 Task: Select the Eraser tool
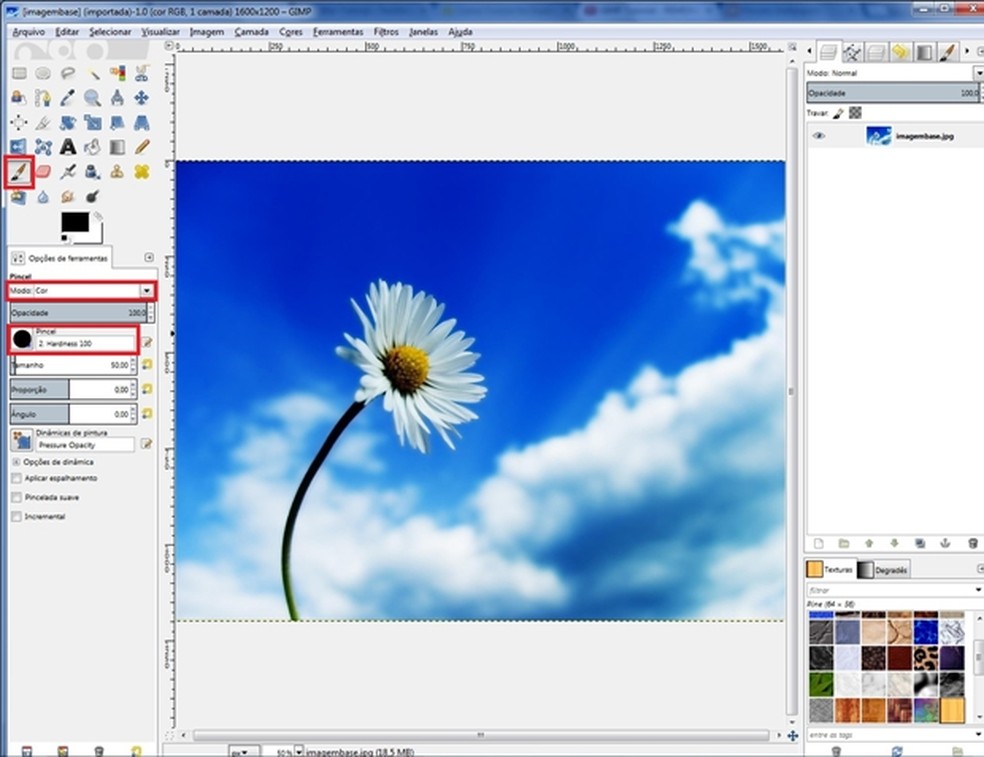pyautogui.click(x=43, y=171)
